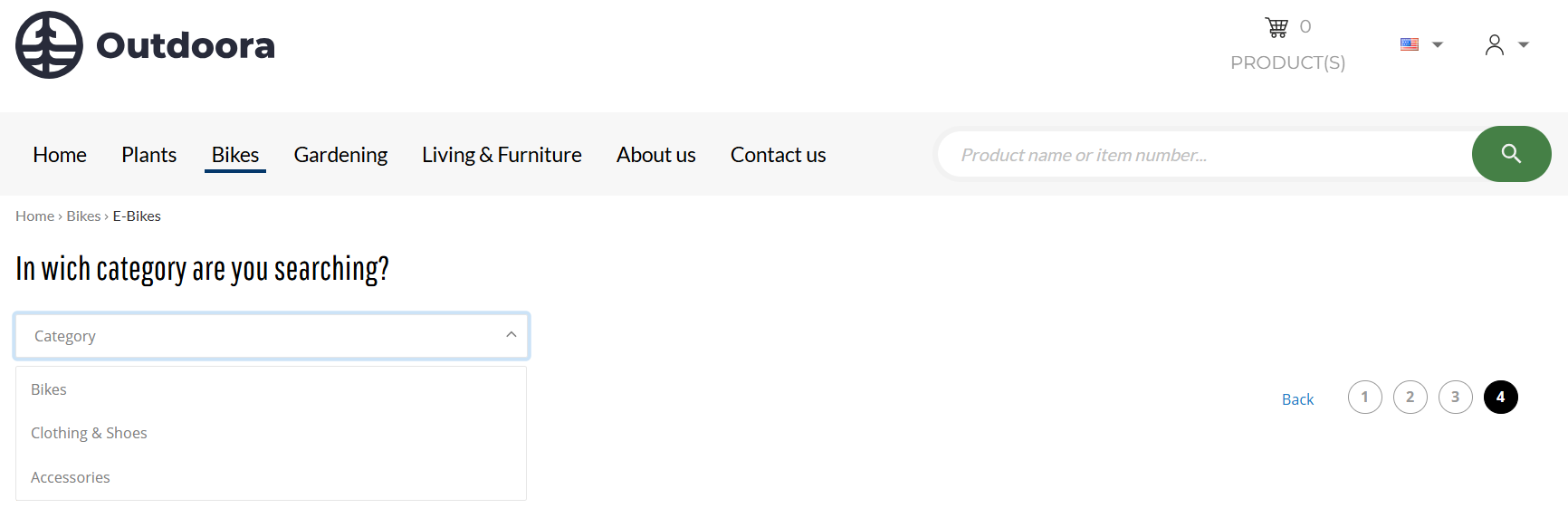This screenshot has height=518, width=1568.
Task: Click the Bikes breadcrumb link
Action: point(83,216)
